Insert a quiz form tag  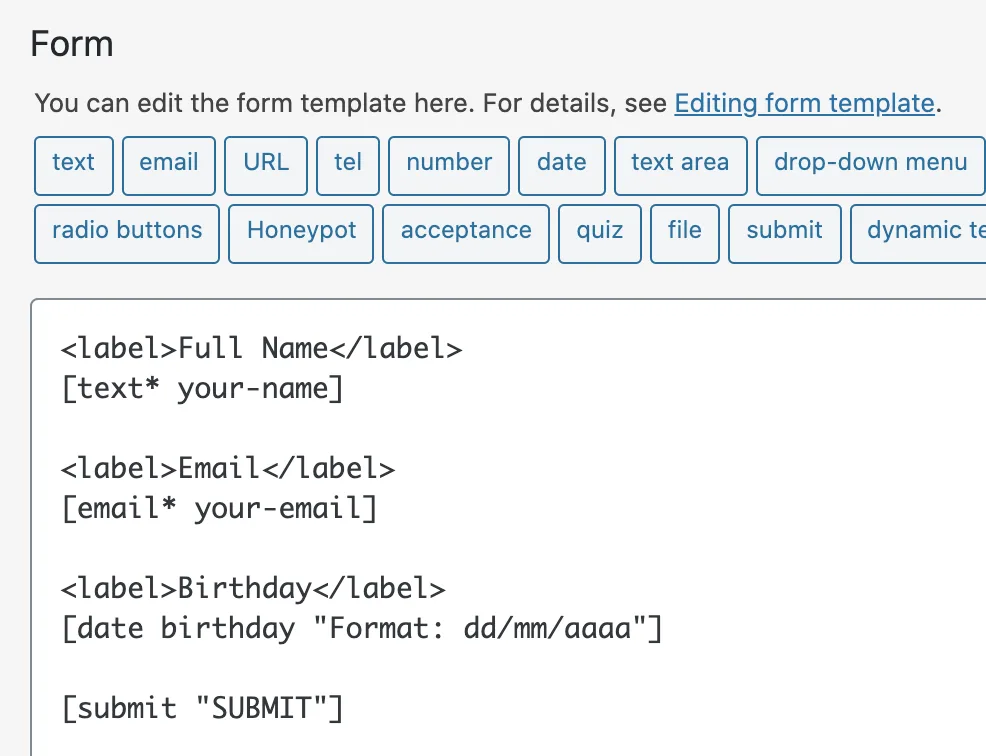tap(599, 231)
